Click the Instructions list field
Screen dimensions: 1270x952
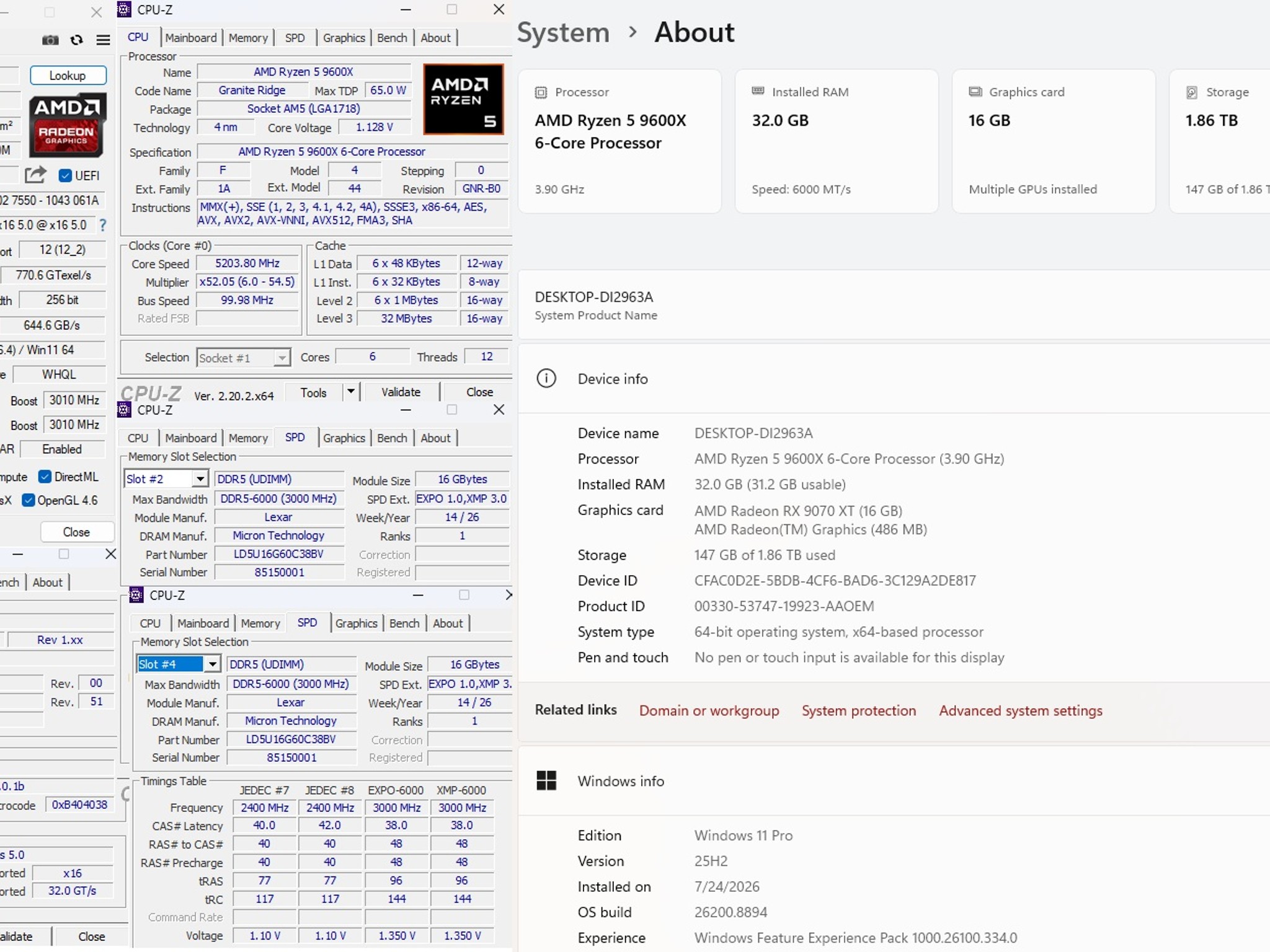point(353,213)
